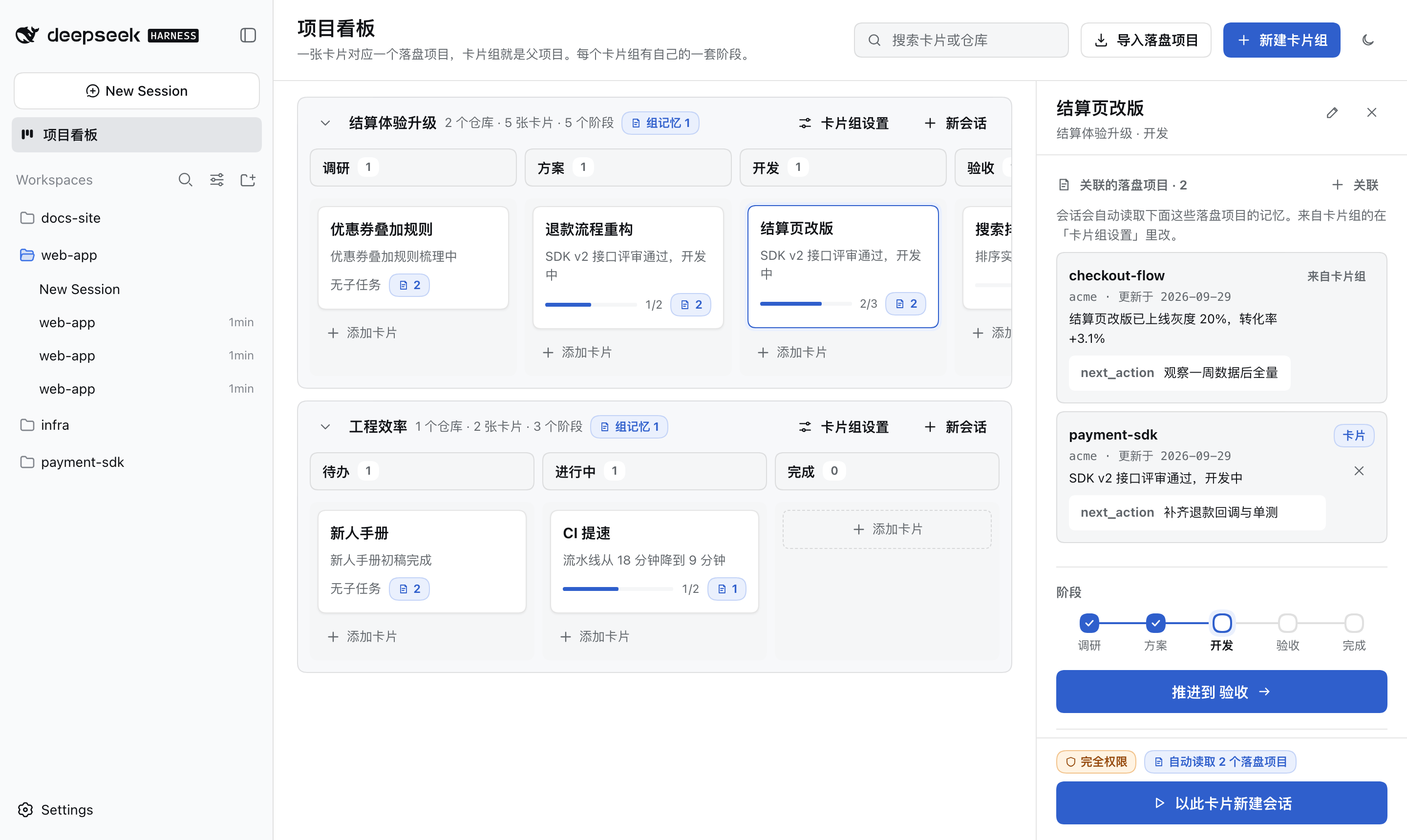
Task: Select the 开发 stage step
Action: [1222, 623]
